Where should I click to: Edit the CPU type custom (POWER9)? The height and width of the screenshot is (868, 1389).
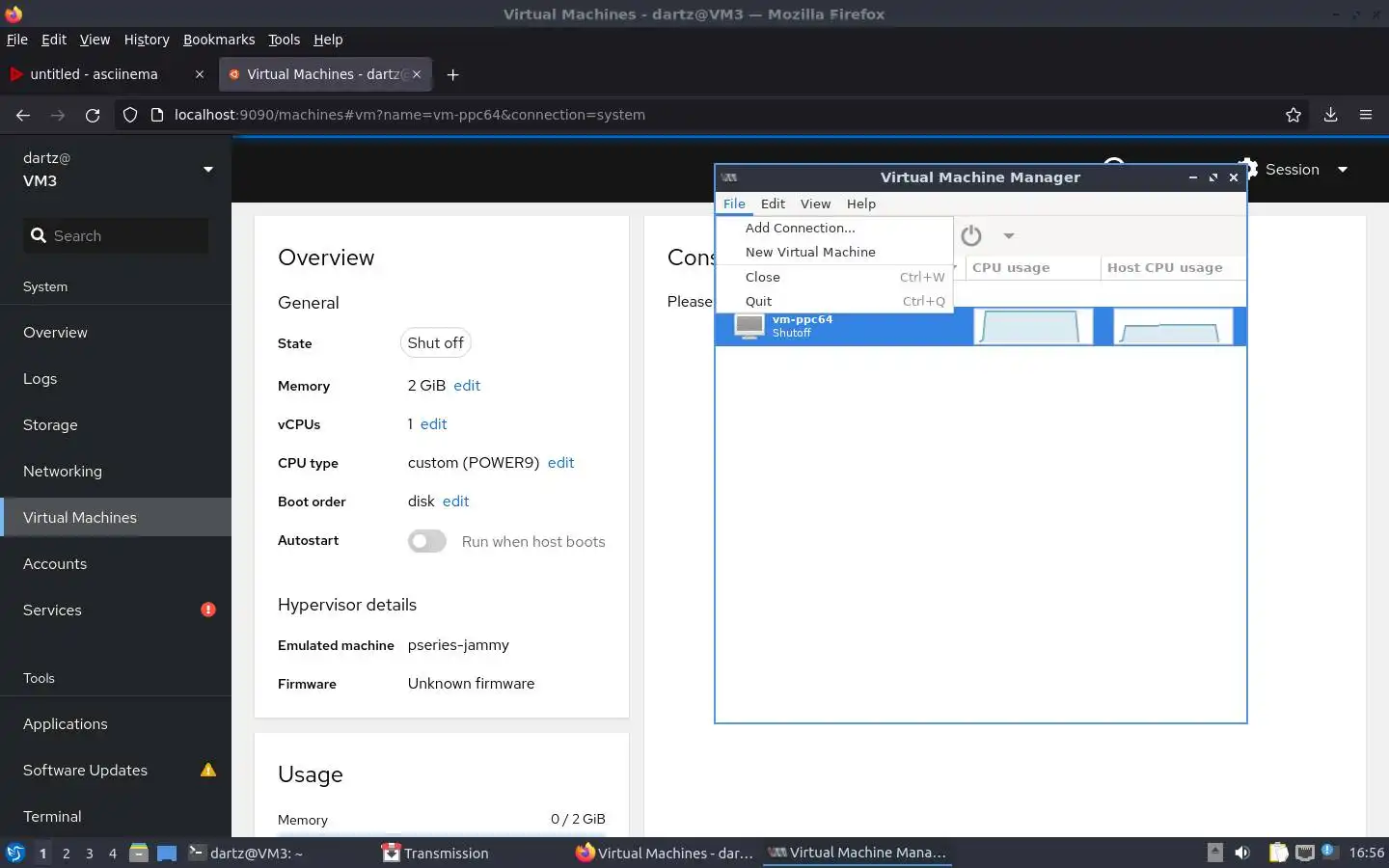(x=560, y=462)
